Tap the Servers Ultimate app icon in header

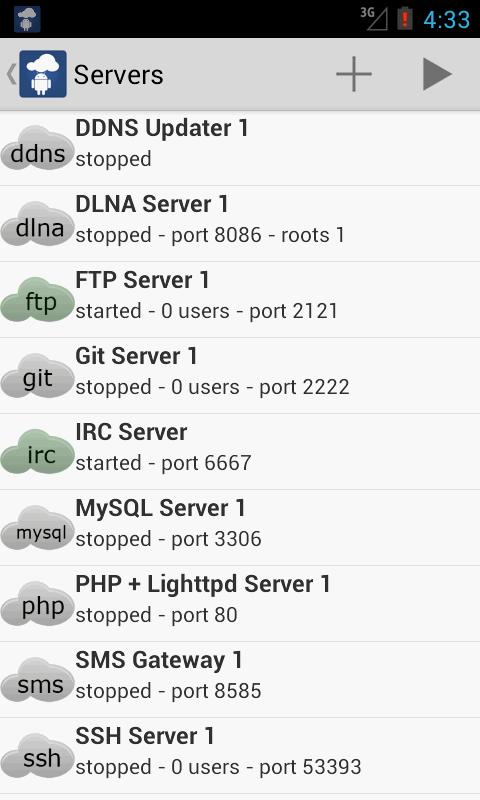tap(43, 74)
